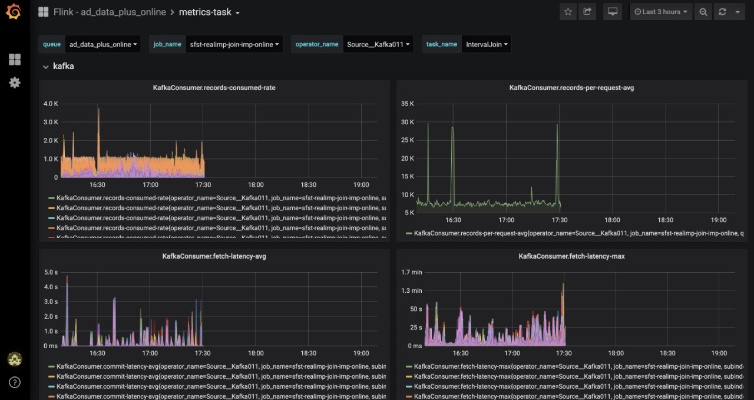
Task: Click the Grafana logo in top-left corner
Action: click(x=14, y=13)
